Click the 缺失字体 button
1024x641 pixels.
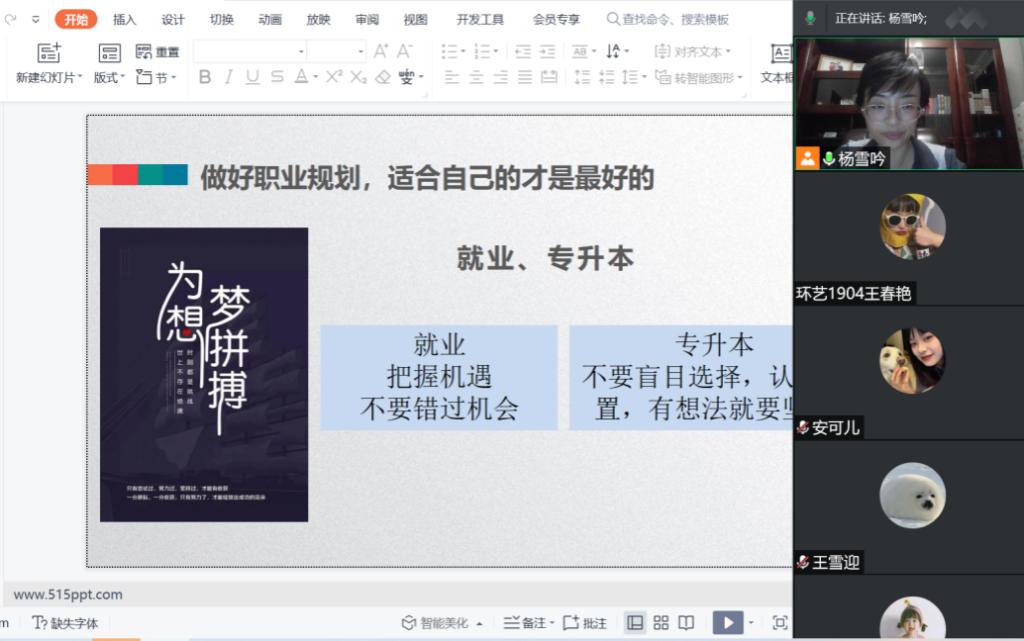tap(65, 623)
